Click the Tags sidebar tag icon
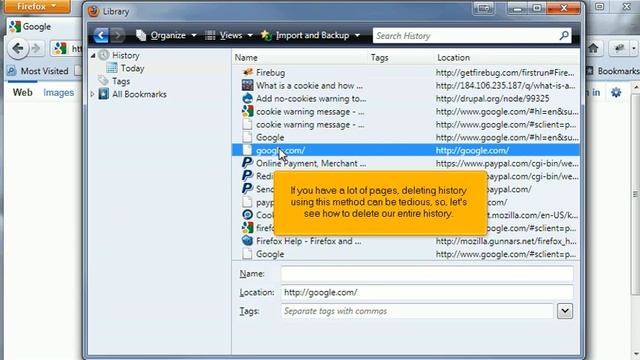 click(x=103, y=81)
